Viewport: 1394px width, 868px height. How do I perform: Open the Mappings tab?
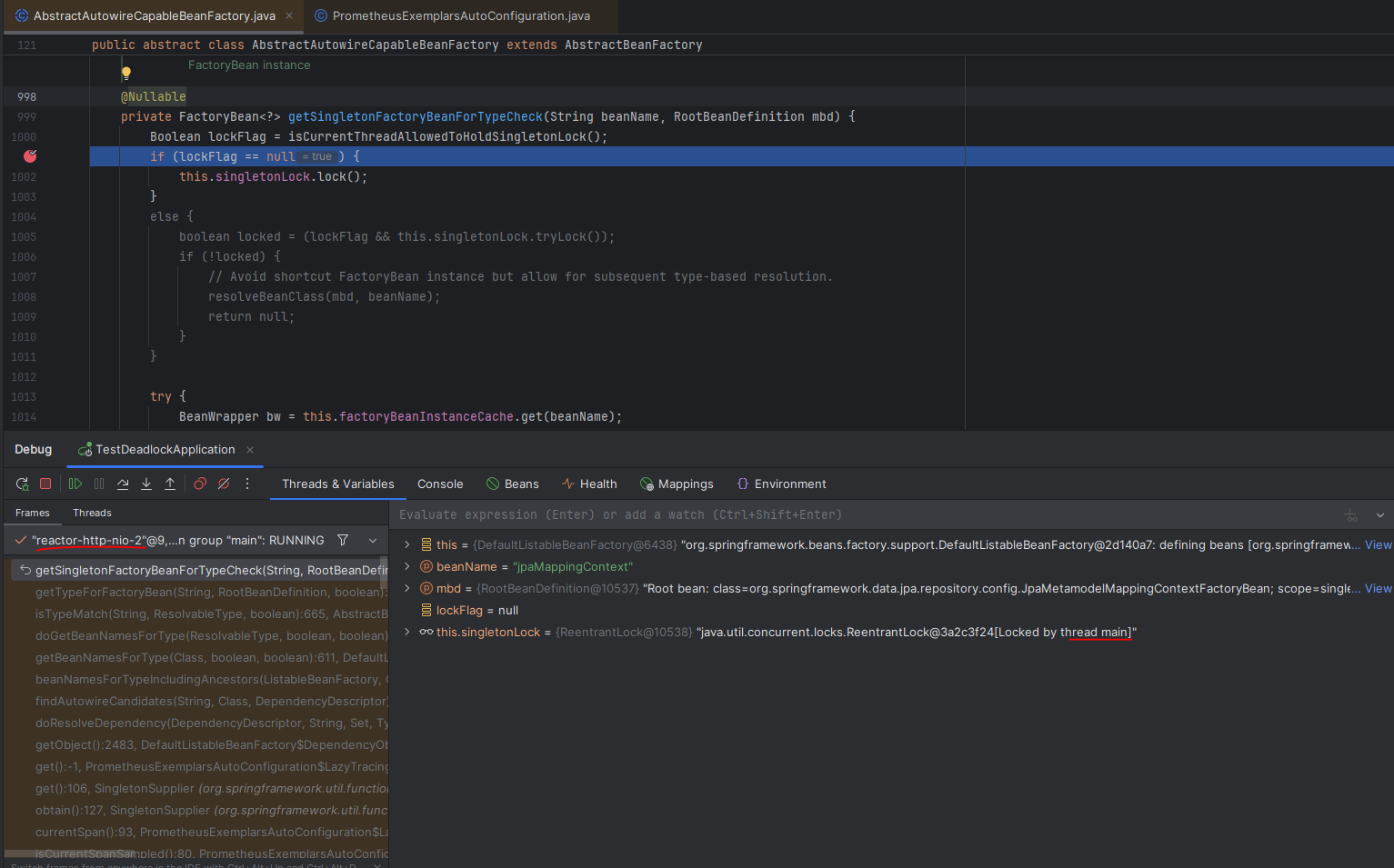click(677, 484)
